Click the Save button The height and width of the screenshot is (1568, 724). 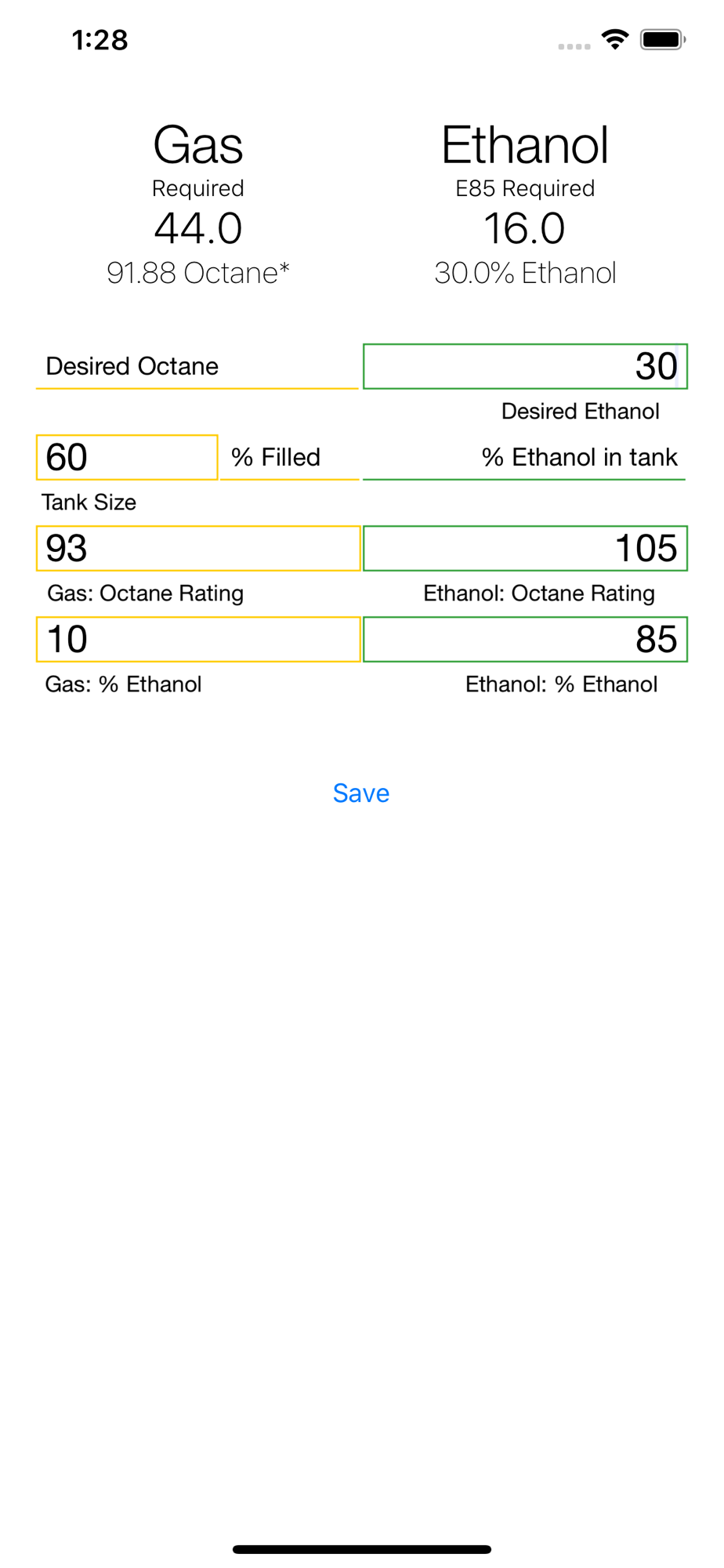pos(361,793)
